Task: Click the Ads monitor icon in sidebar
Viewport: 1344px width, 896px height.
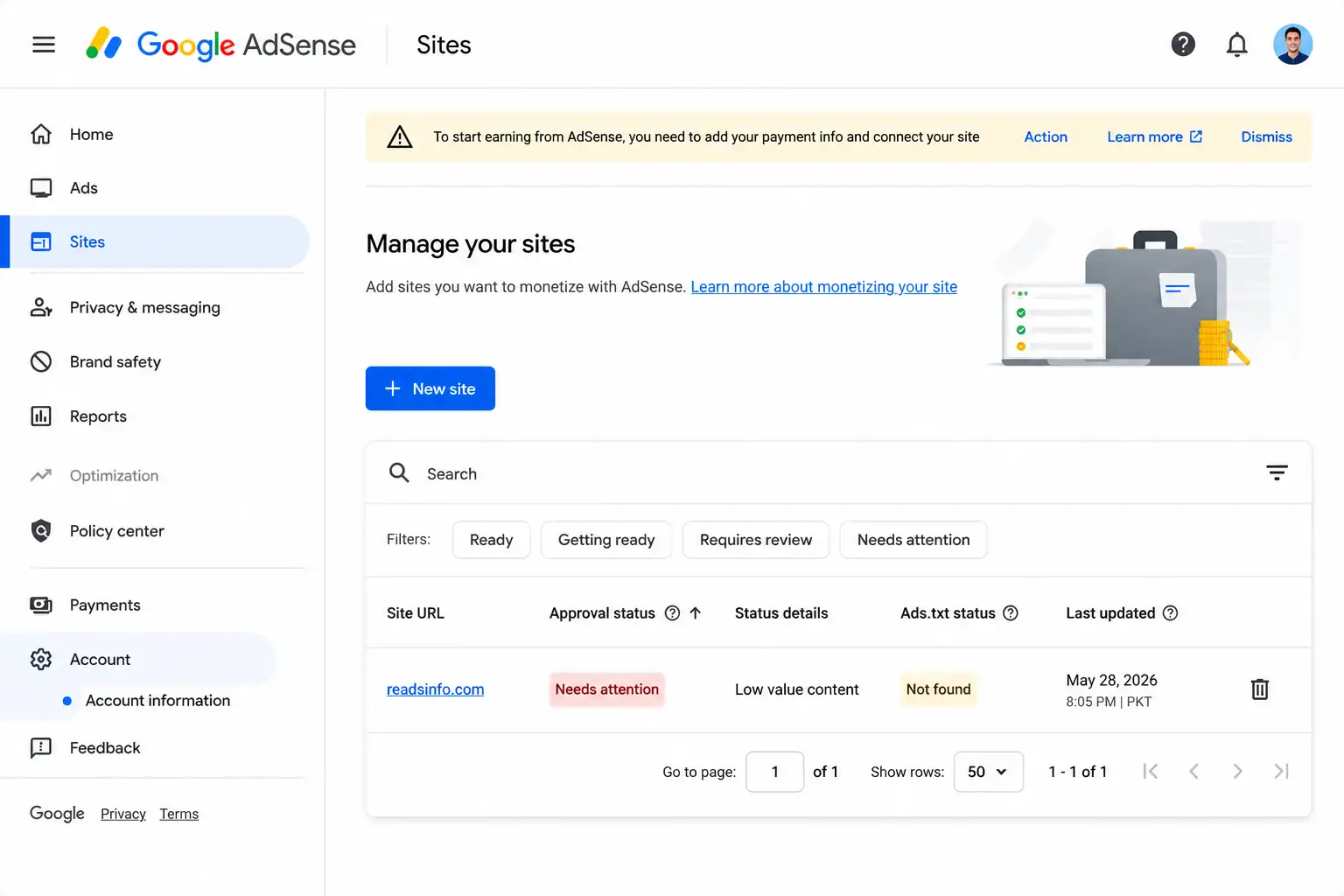Action: [41, 188]
